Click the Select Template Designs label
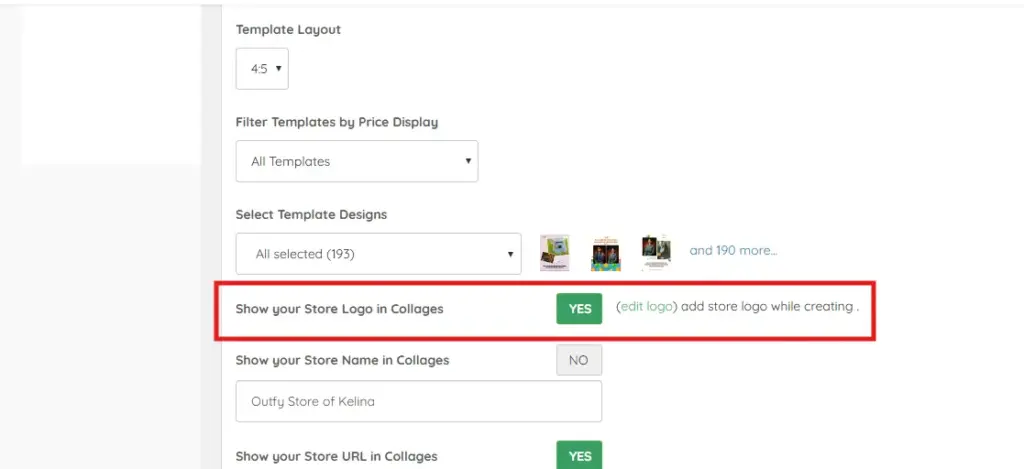The width and height of the screenshot is (1024, 469). [x=311, y=214]
